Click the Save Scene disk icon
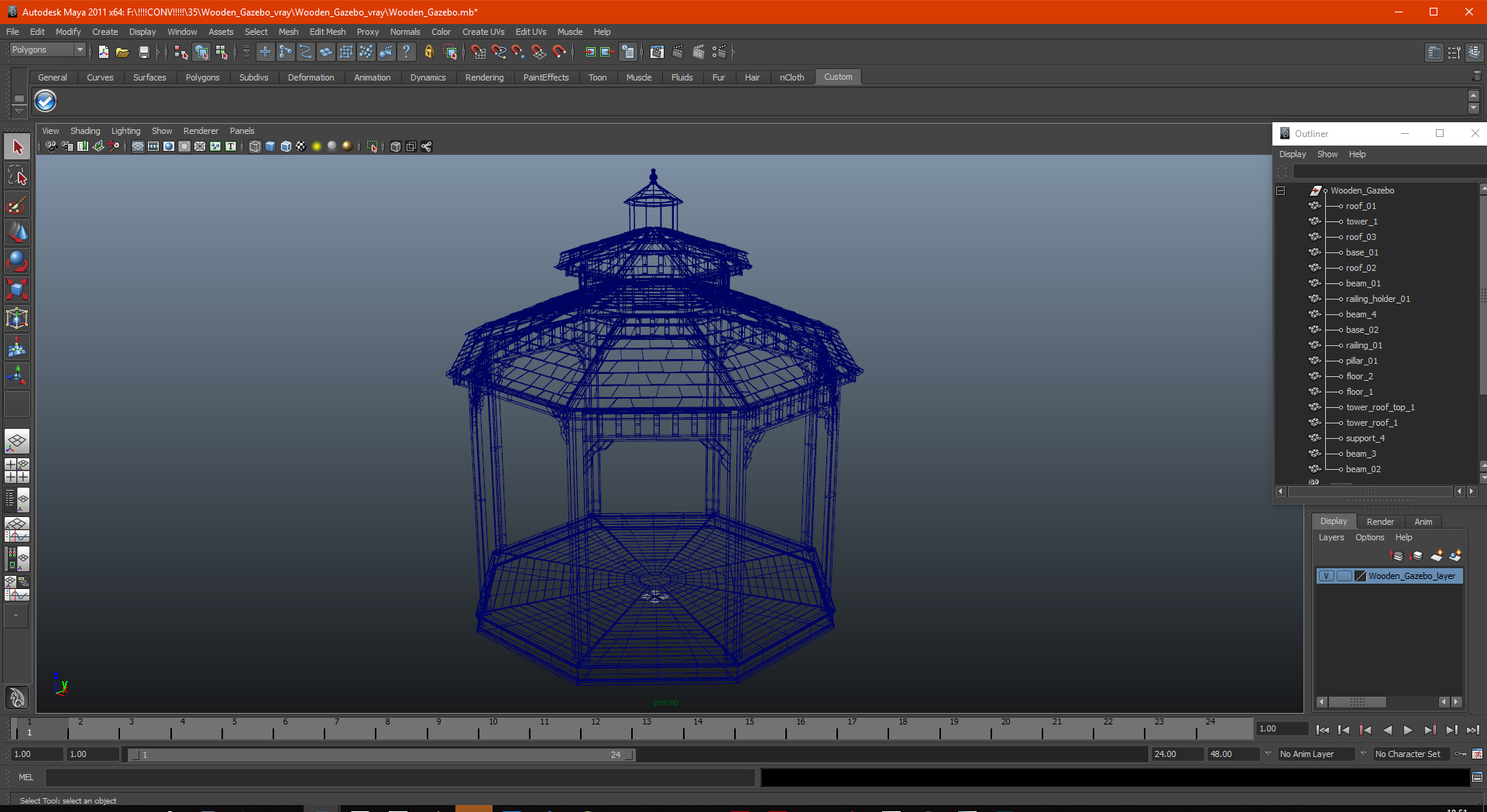1487x812 pixels. tap(143, 52)
